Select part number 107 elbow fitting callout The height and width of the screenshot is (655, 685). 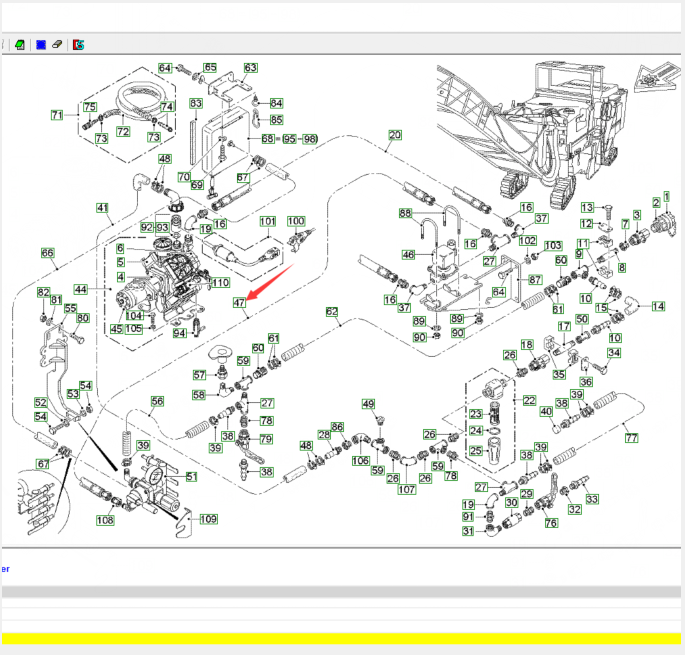click(x=406, y=490)
